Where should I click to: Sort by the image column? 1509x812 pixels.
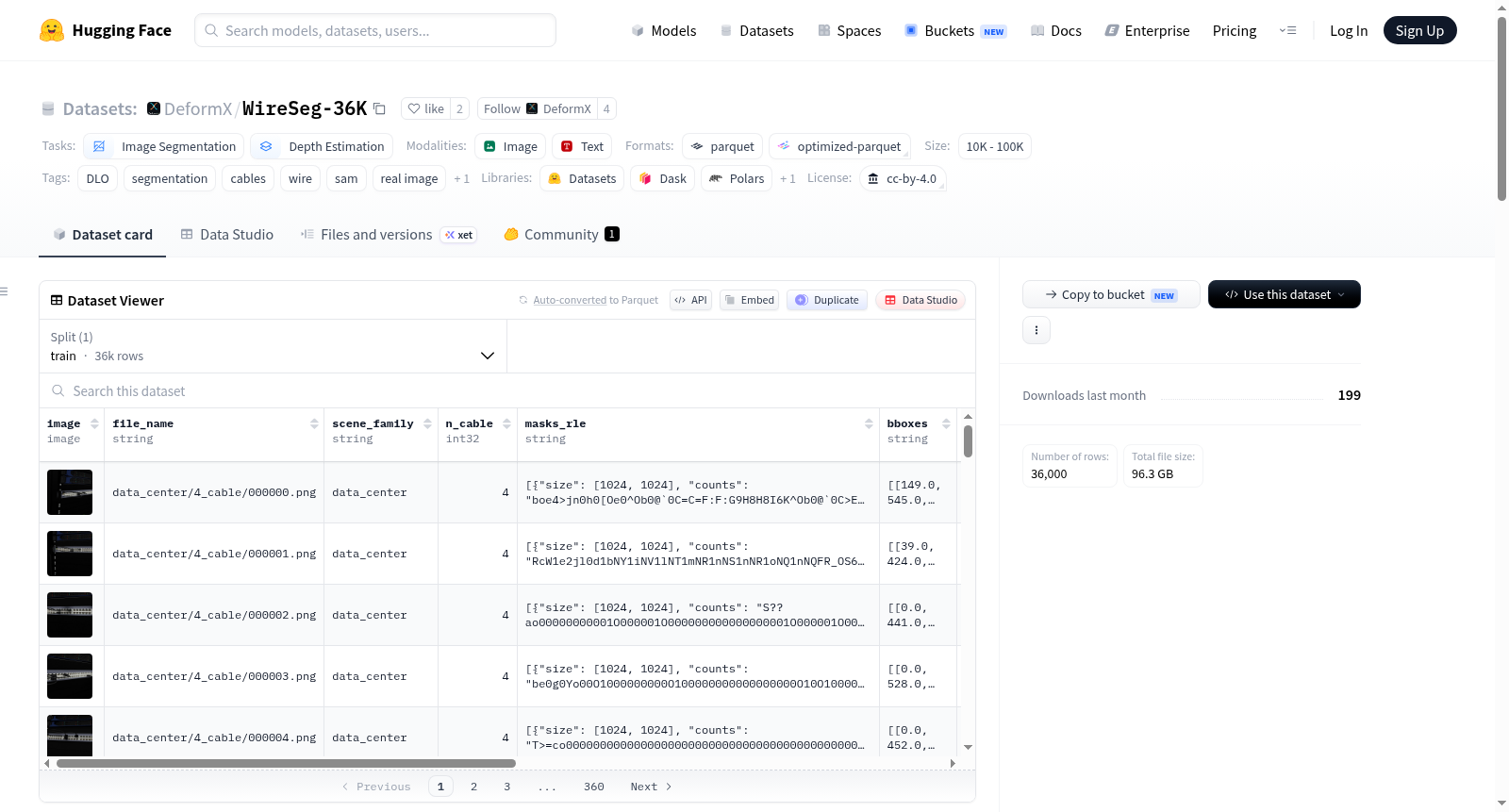(x=94, y=424)
